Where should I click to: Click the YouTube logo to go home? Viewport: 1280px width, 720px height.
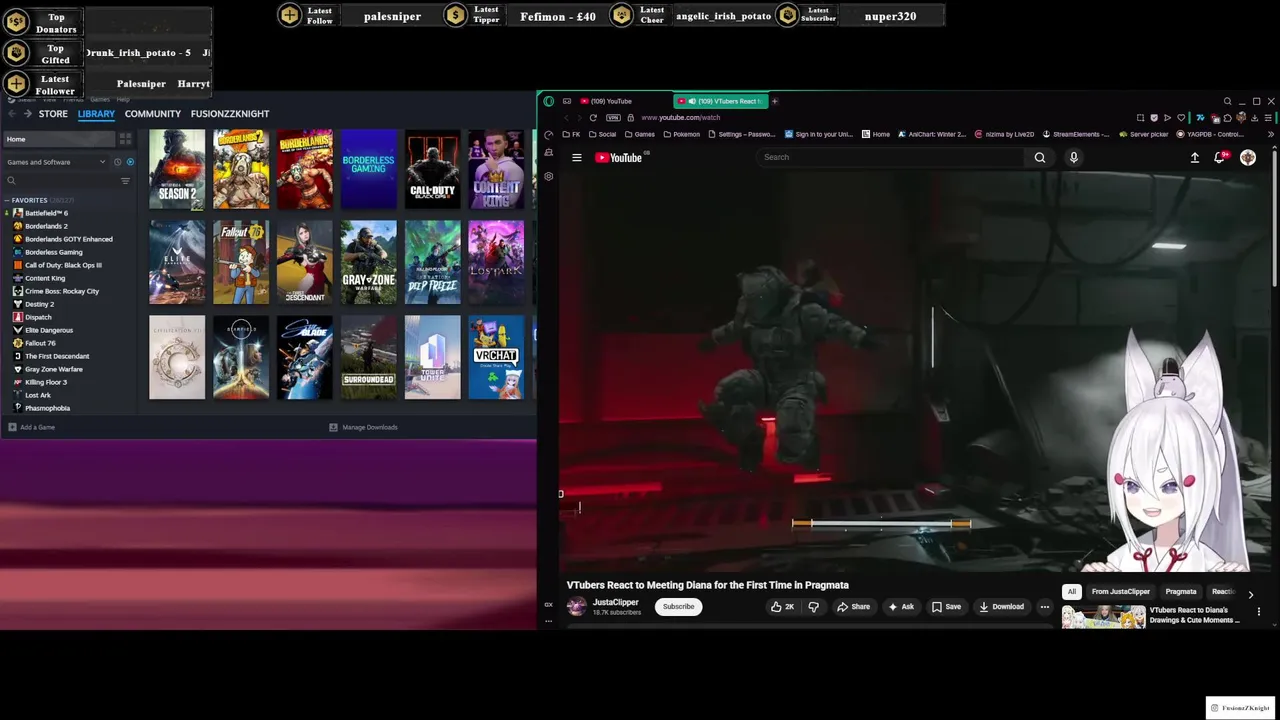[619, 157]
